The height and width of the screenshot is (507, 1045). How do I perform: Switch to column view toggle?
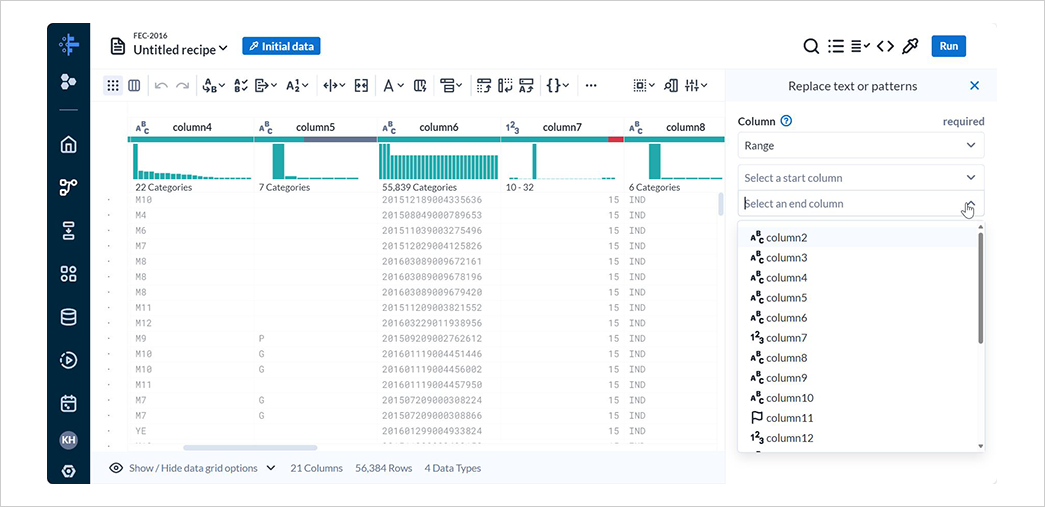[x=134, y=85]
